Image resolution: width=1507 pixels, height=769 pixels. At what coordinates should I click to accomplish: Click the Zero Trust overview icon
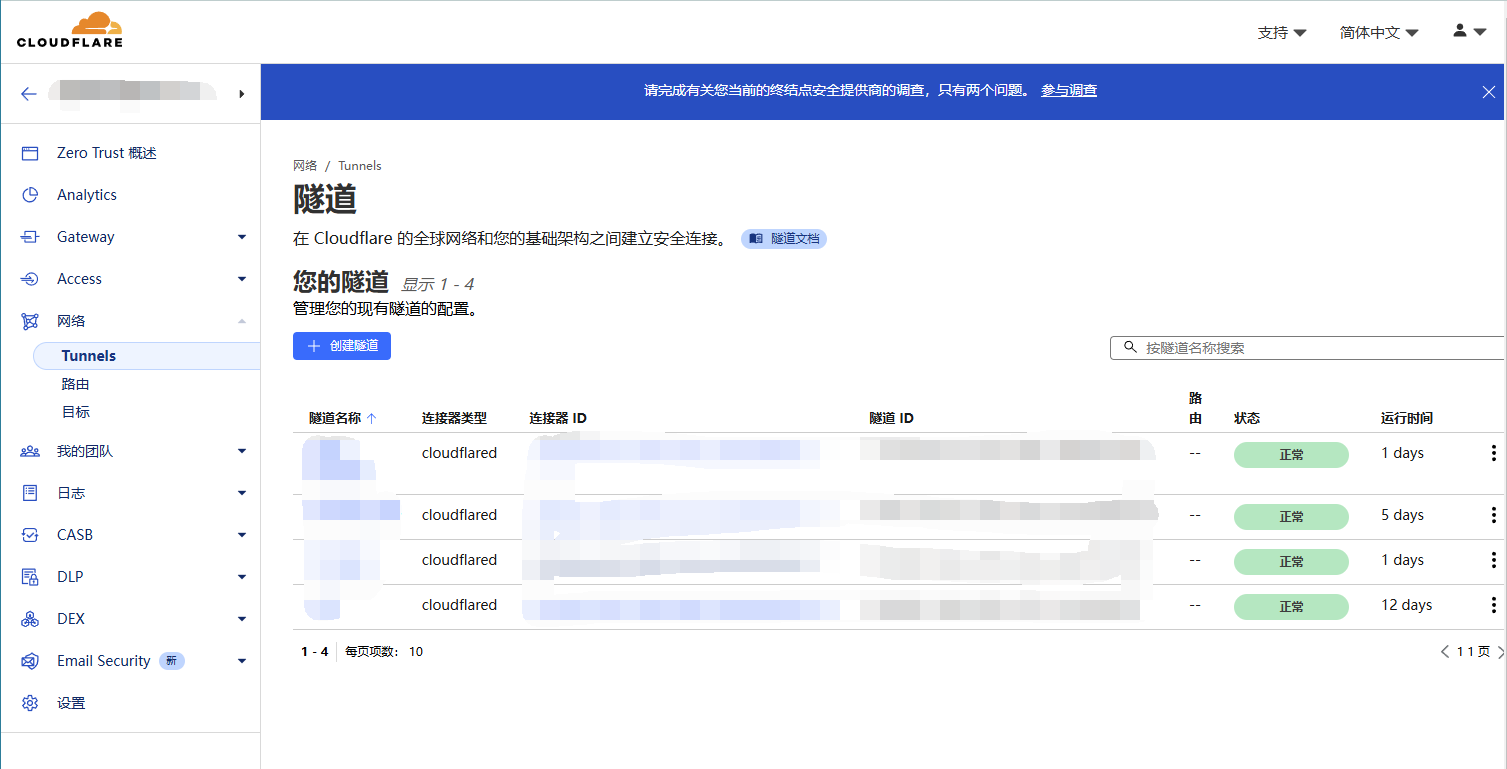30,153
